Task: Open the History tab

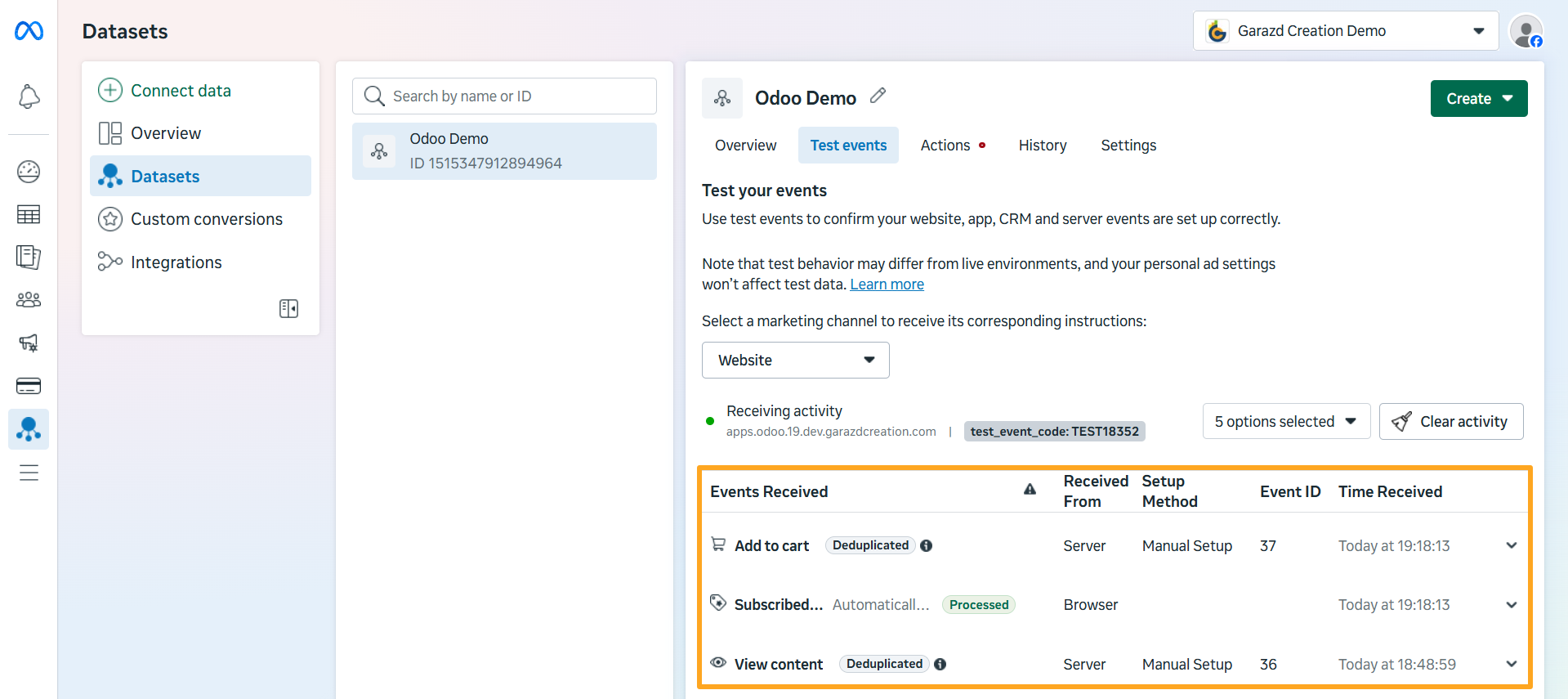Action: [x=1043, y=145]
